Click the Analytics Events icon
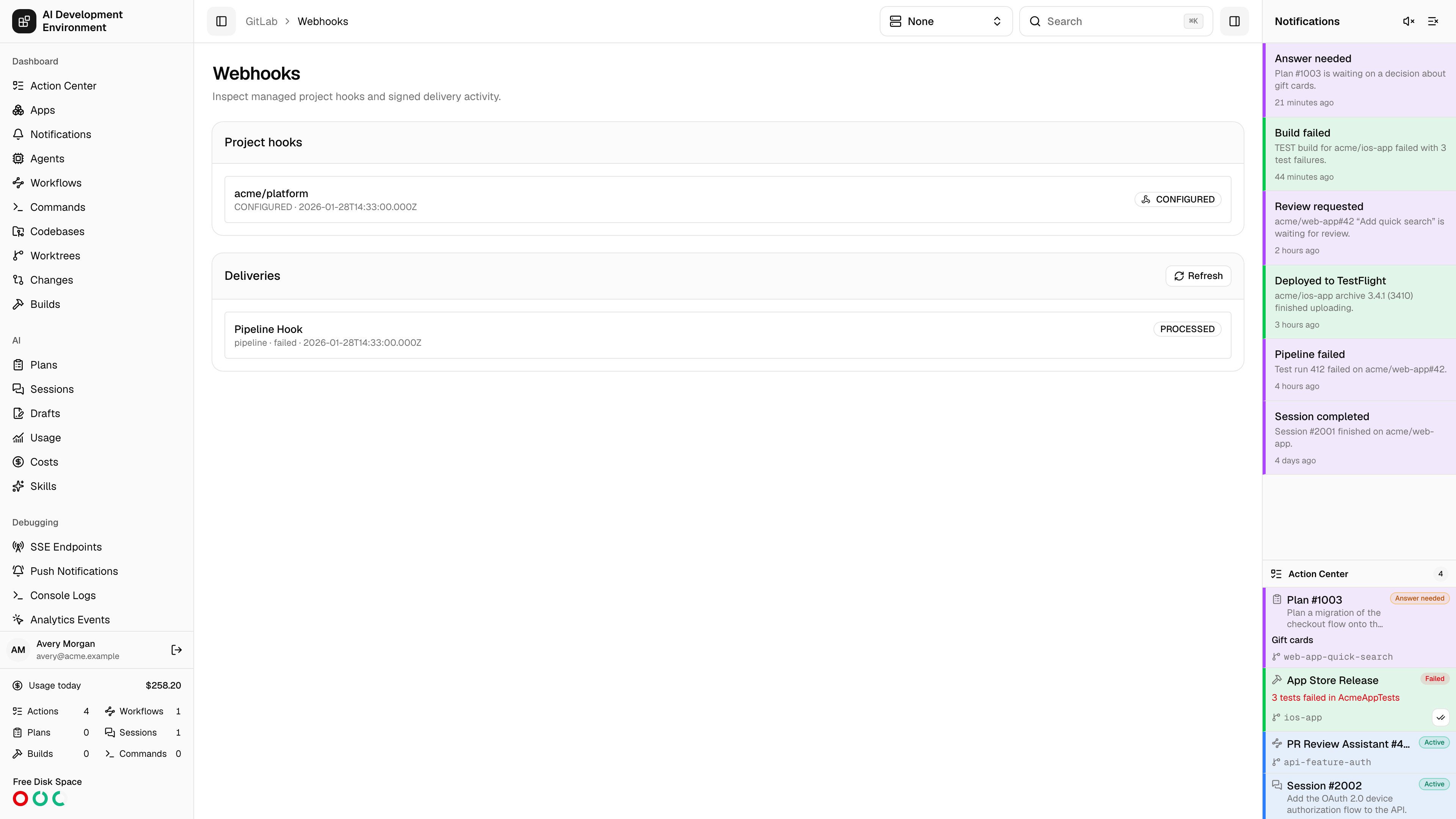This screenshot has width=1456, height=819. [x=18, y=620]
